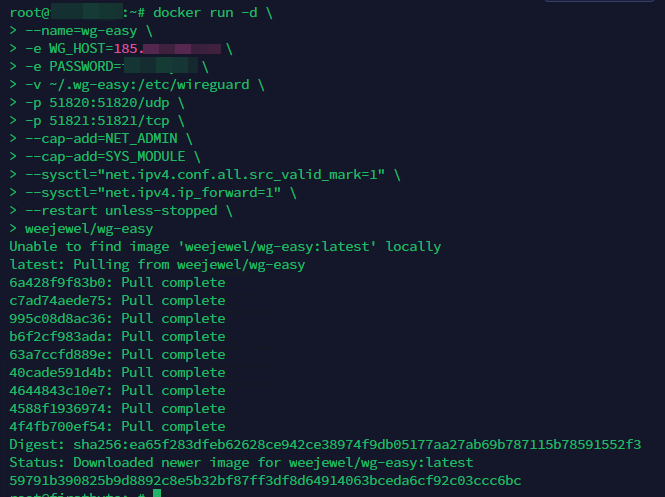Click the --cap-add=NET_ADMIN option
The height and width of the screenshot is (497, 665).
point(101,139)
